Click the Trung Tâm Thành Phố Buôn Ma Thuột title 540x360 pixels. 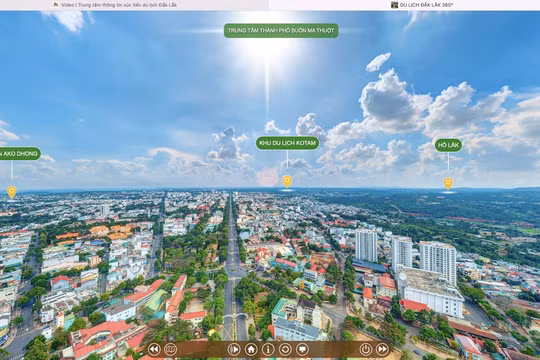click(281, 30)
